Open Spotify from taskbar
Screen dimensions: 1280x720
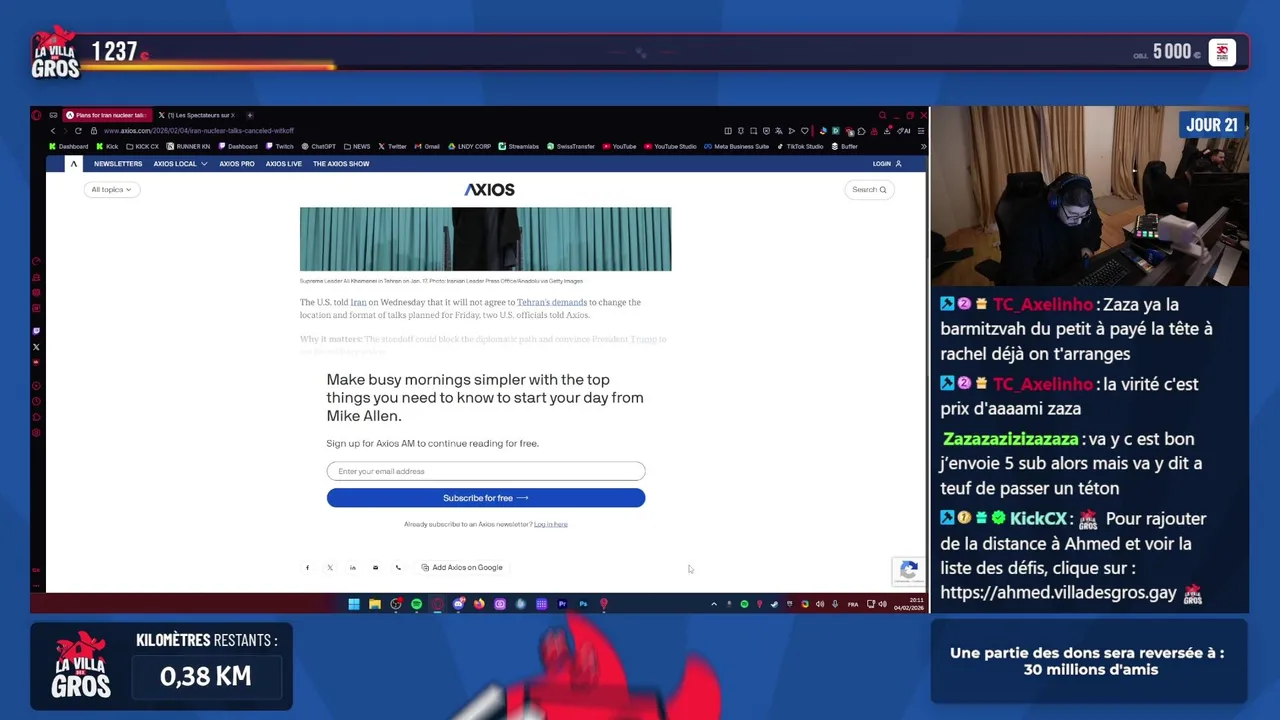[417, 604]
